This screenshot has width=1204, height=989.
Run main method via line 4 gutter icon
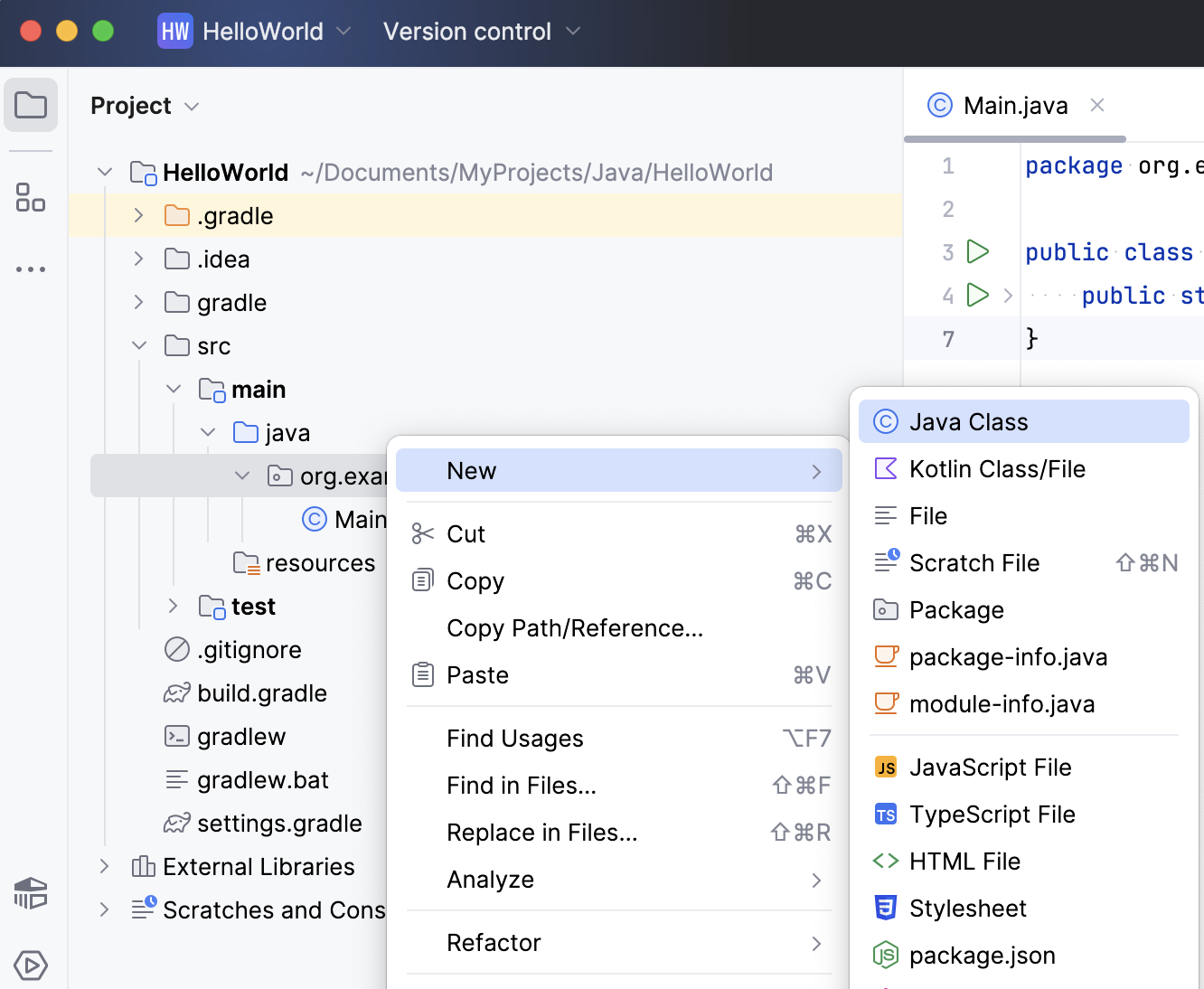(x=977, y=295)
